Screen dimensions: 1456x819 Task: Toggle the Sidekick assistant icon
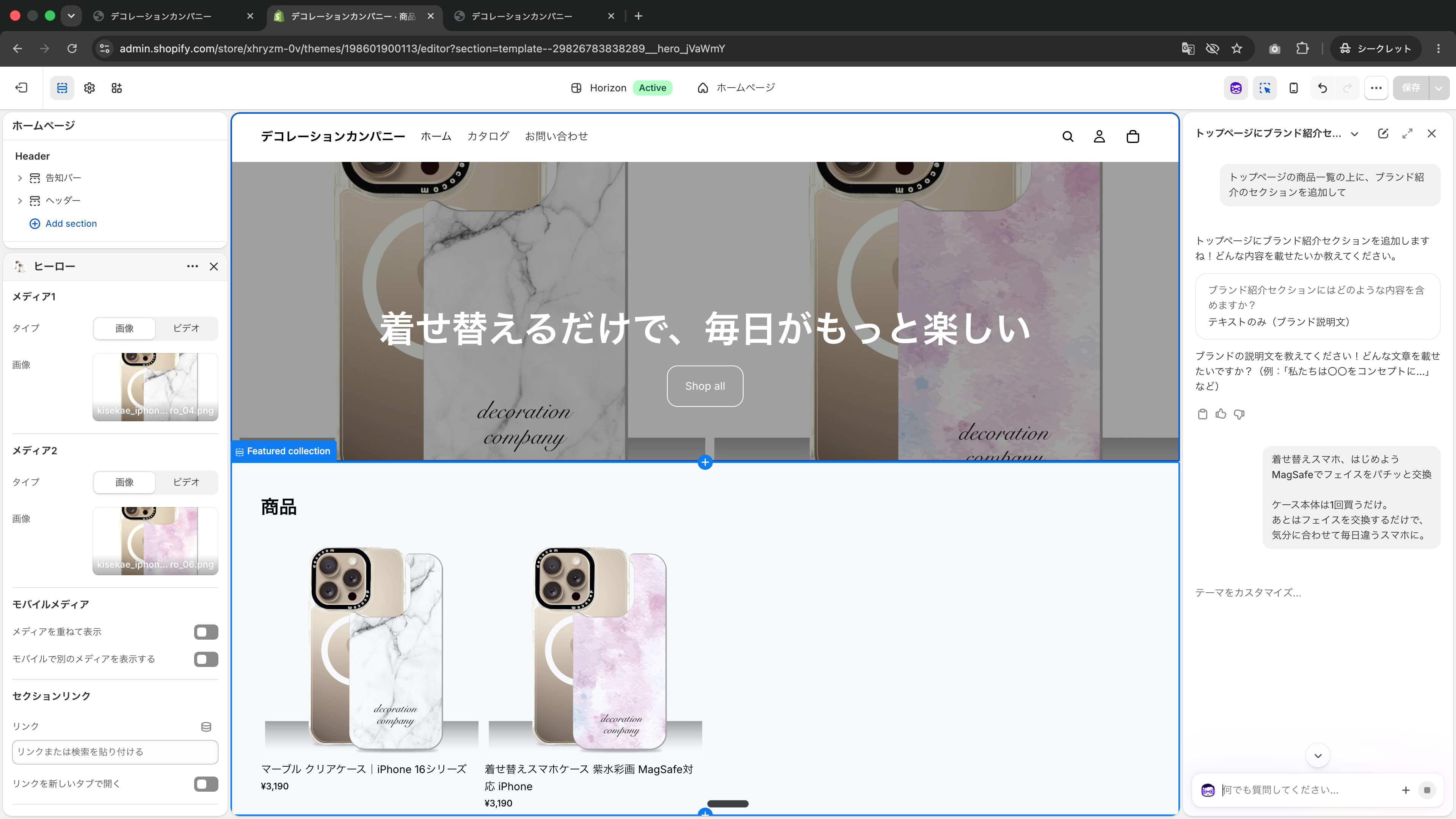1236,88
